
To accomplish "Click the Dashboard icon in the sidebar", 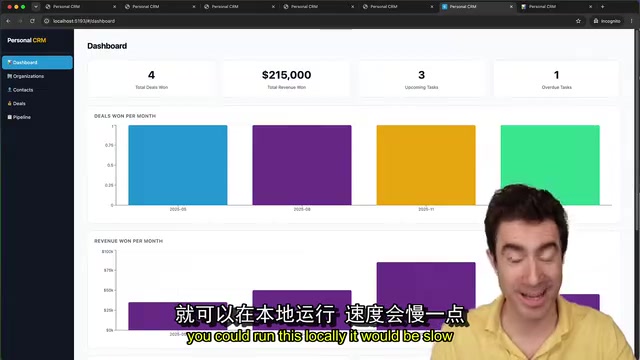I will pyautogui.click(x=9, y=62).
